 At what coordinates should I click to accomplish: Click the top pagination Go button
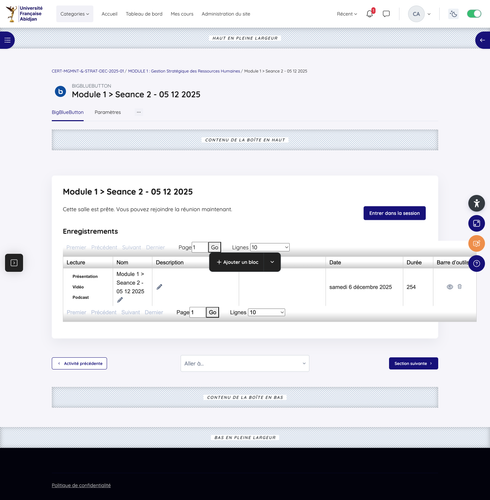(215, 247)
